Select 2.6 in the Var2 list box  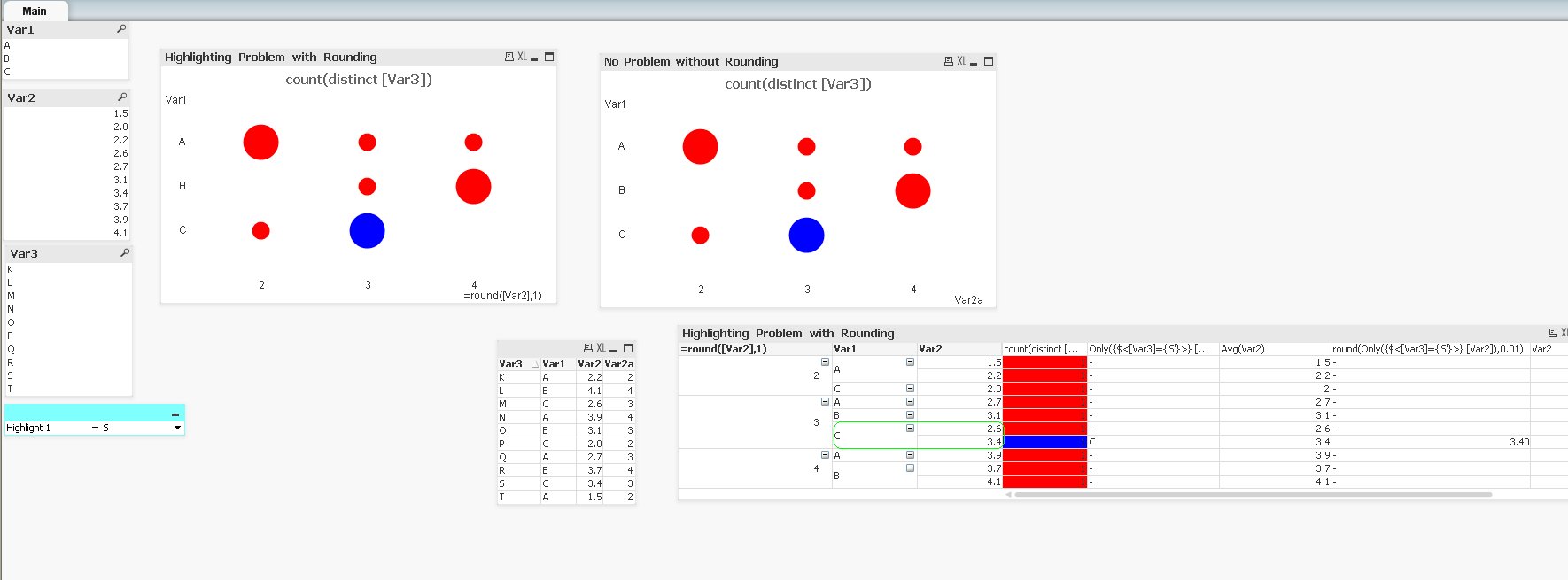point(66,153)
